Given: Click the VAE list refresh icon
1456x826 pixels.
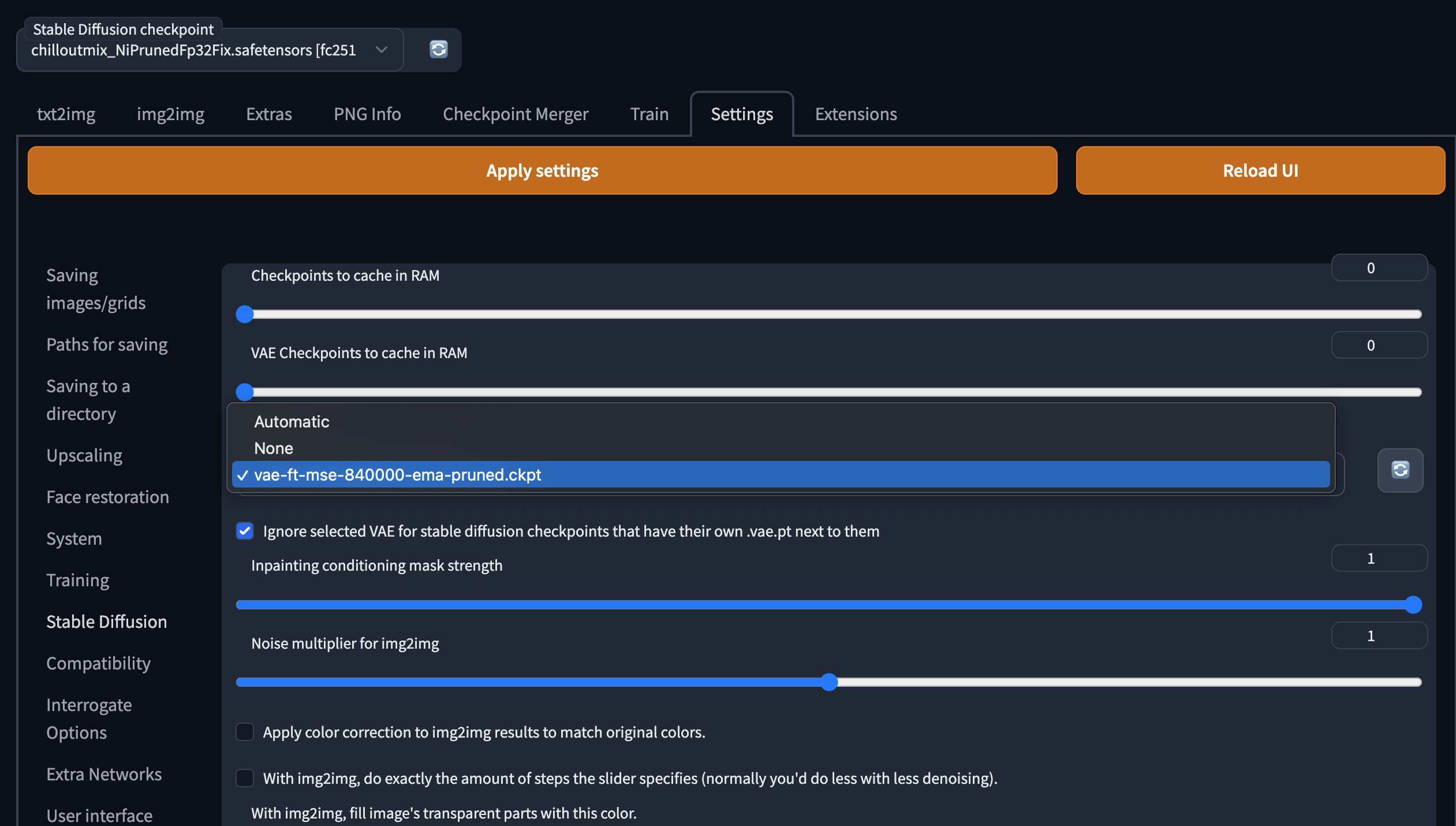Looking at the screenshot, I should [x=1400, y=470].
